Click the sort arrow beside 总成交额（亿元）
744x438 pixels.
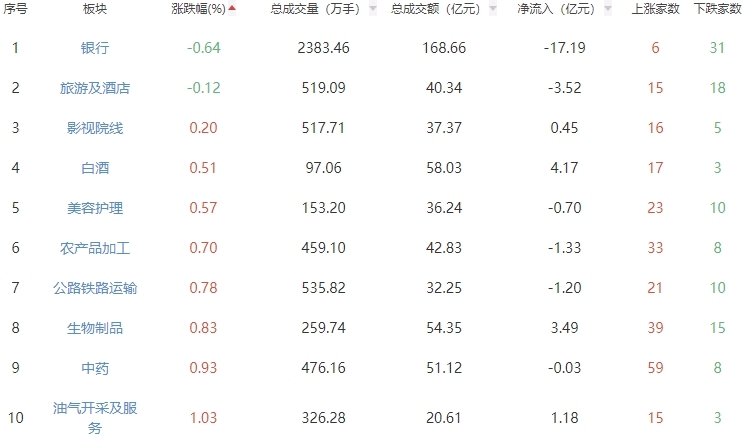click(x=492, y=9)
